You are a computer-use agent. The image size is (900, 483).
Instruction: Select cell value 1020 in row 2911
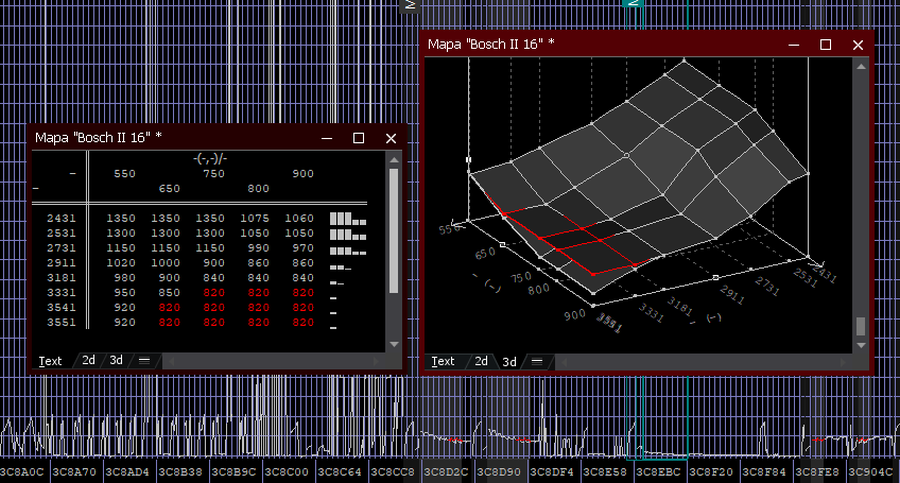click(x=121, y=263)
